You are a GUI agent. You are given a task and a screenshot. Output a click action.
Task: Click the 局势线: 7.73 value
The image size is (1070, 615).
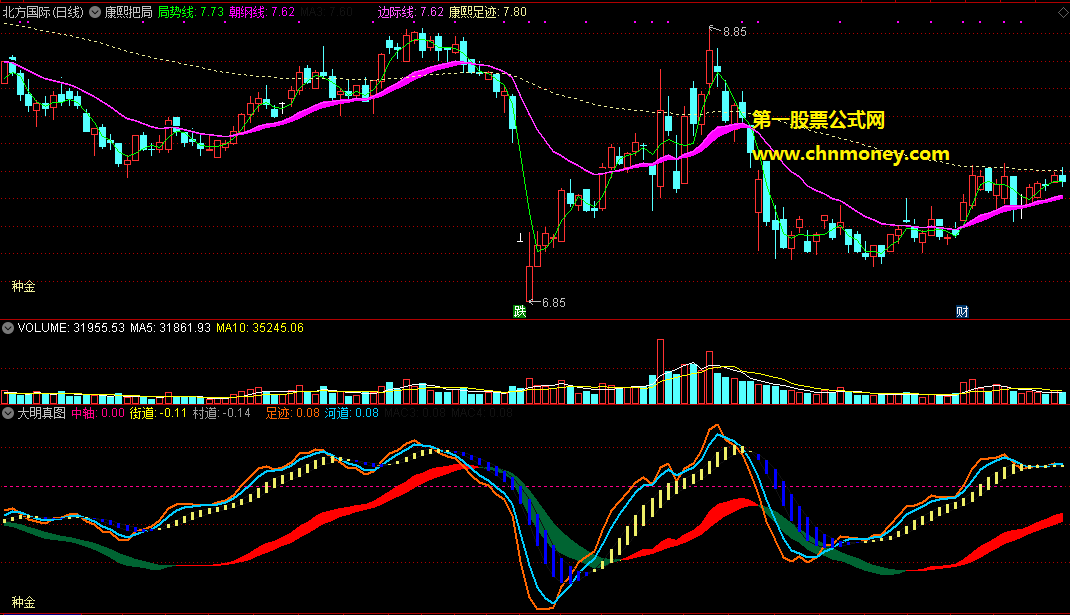190,12
